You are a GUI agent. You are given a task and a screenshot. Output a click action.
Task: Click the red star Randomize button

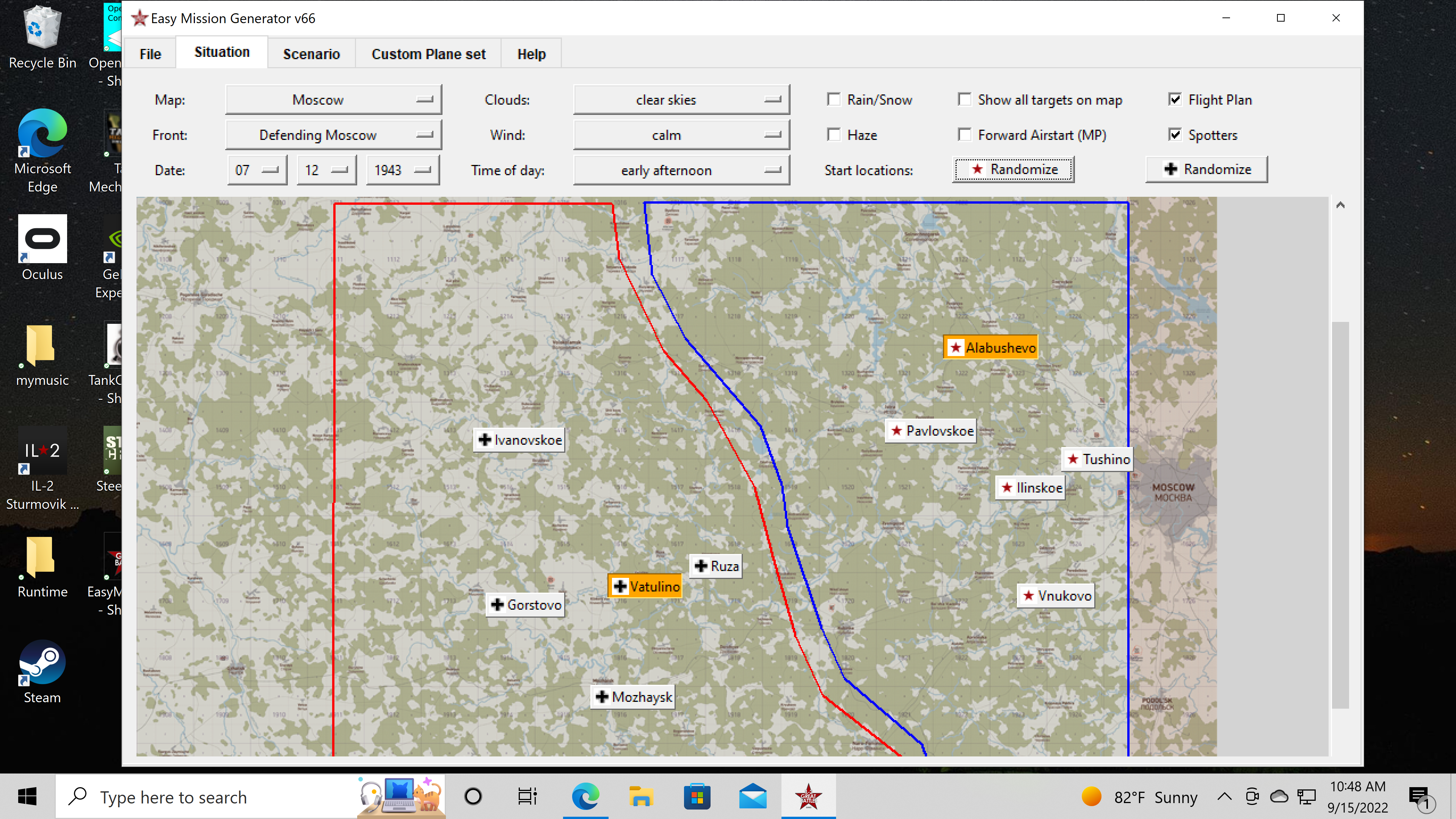pos(1014,169)
